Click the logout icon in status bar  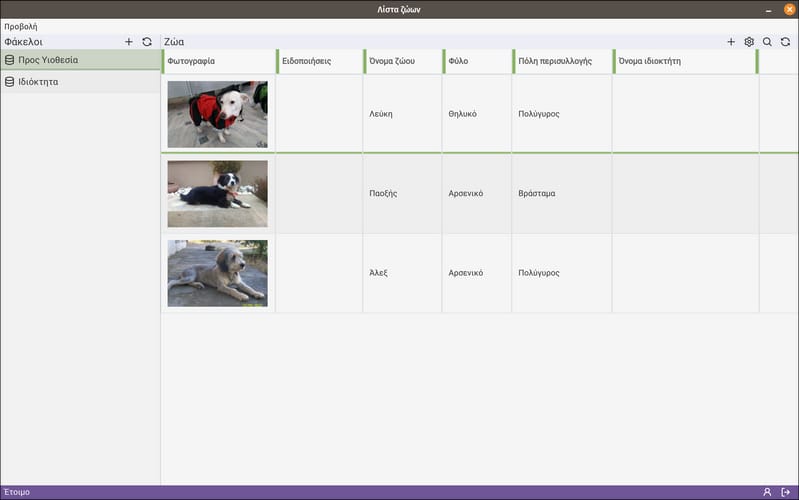pyautogui.click(x=785, y=492)
